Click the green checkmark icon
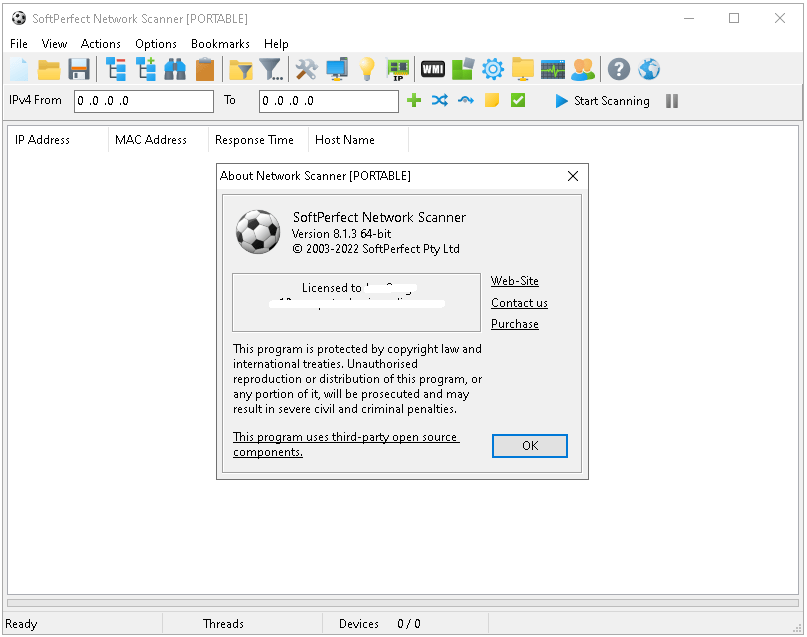 pyautogui.click(x=518, y=100)
